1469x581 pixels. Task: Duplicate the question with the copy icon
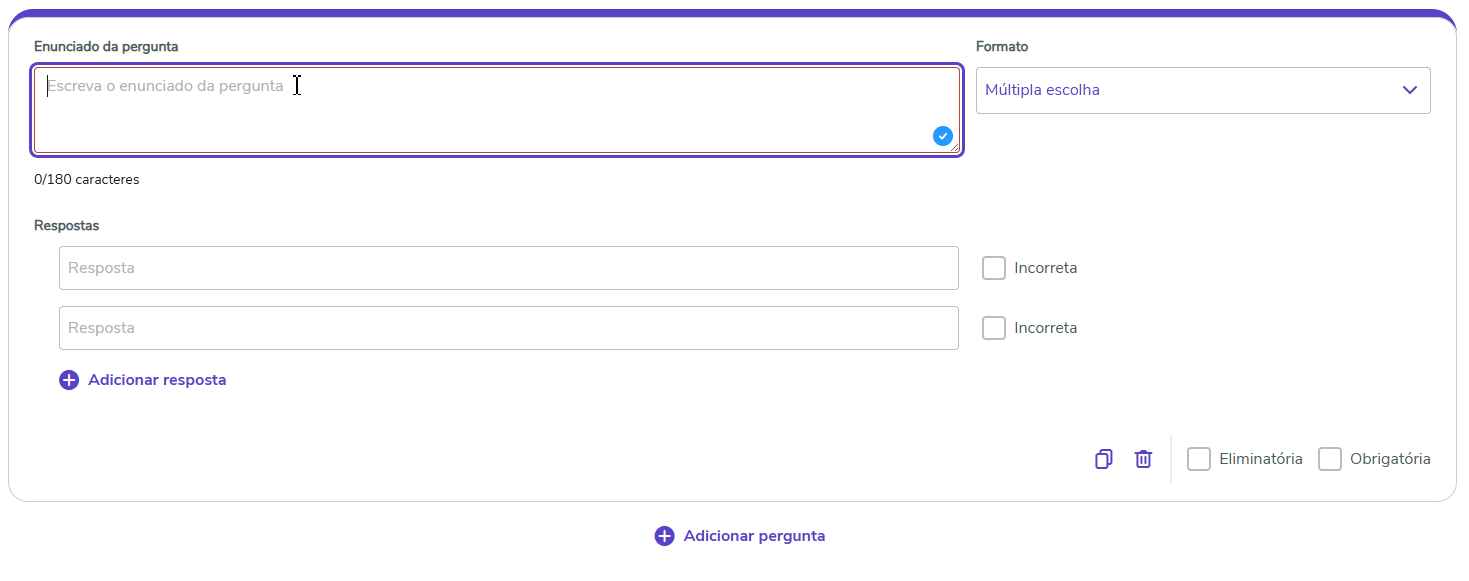click(1103, 459)
